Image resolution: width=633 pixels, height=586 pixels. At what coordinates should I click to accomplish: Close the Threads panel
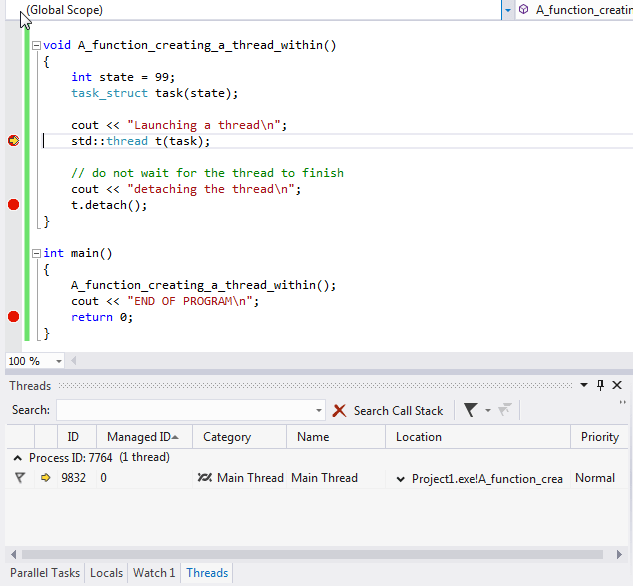click(617, 385)
